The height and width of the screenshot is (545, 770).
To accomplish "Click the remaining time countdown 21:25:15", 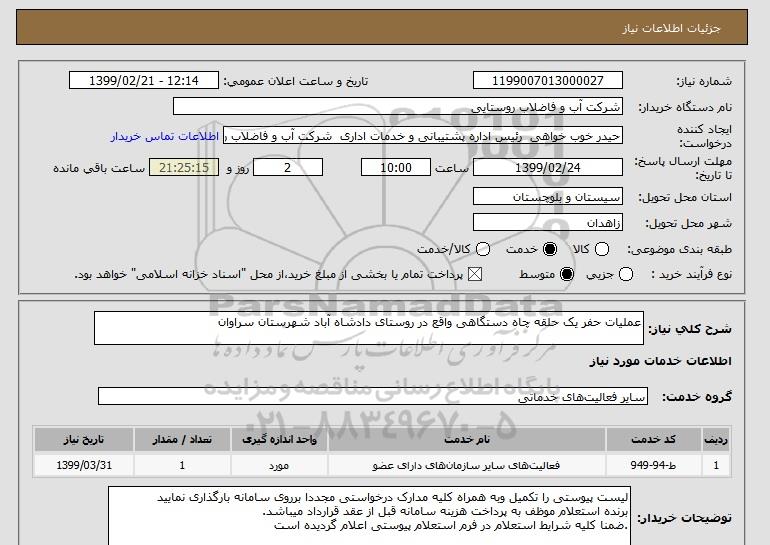I will pos(184,167).
